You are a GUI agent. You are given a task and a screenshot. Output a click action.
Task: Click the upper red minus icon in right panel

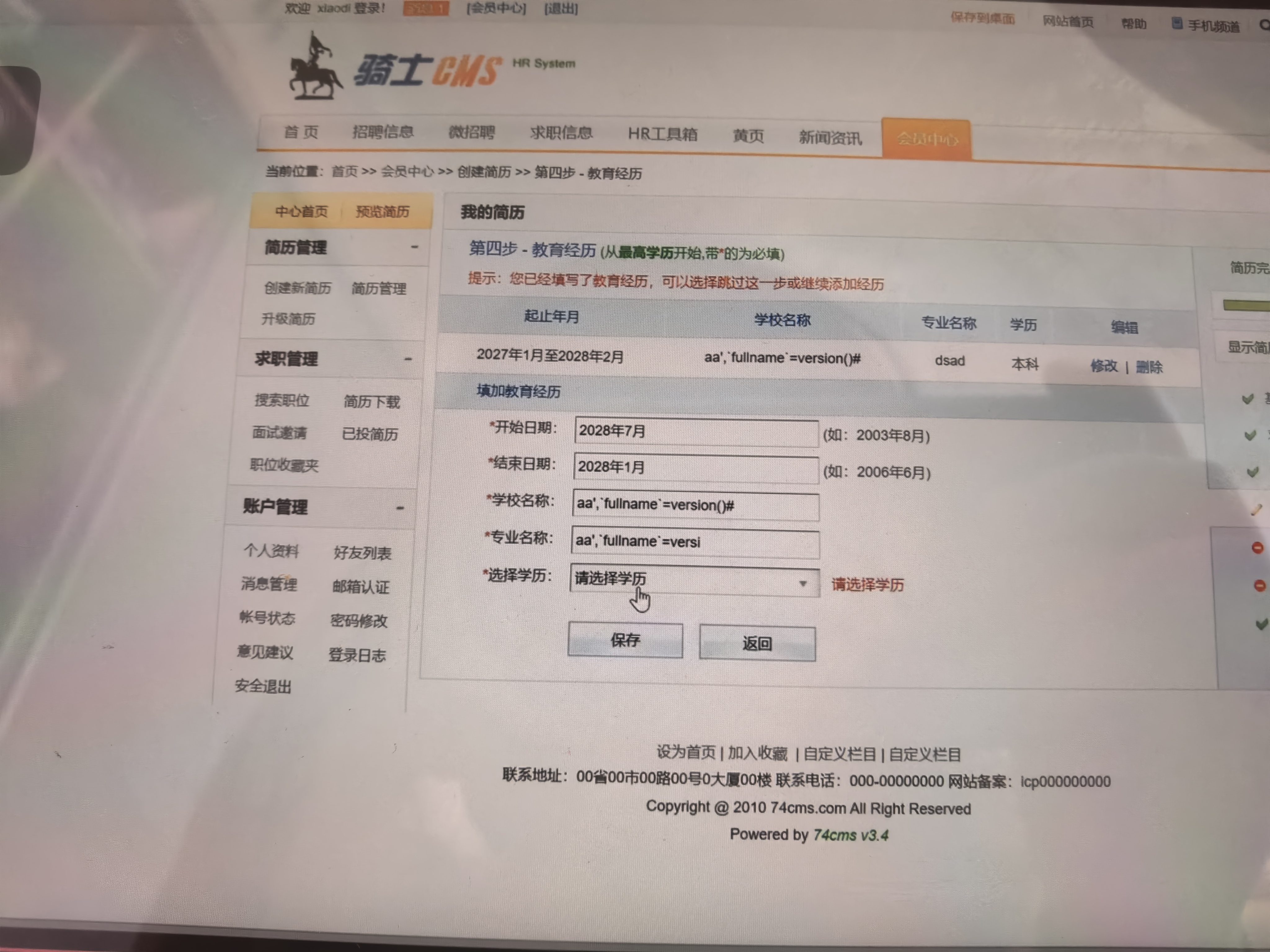[1257, 548]
